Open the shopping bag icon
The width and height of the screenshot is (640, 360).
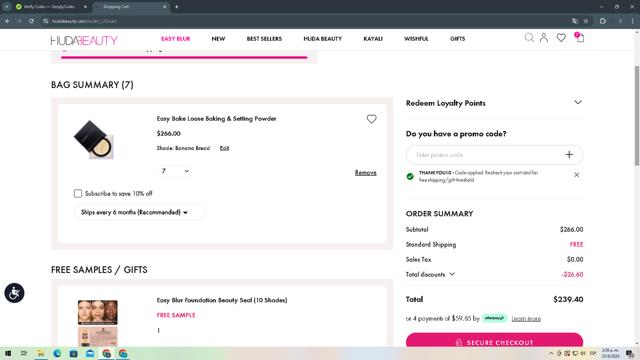point(580,38)
